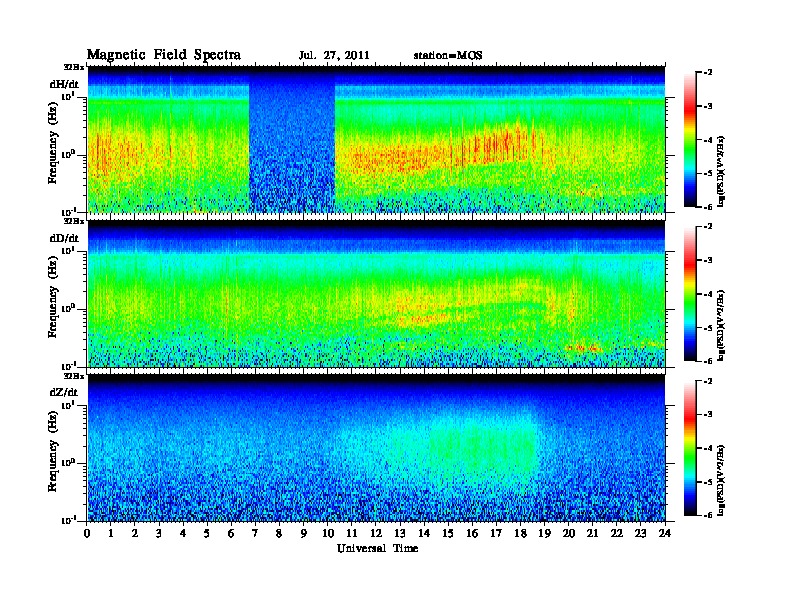This screenshot has width=792, height=612.
Task: Click hour tick label "13" on time axis
Action: pyautogui.click(x=400, y=533)
